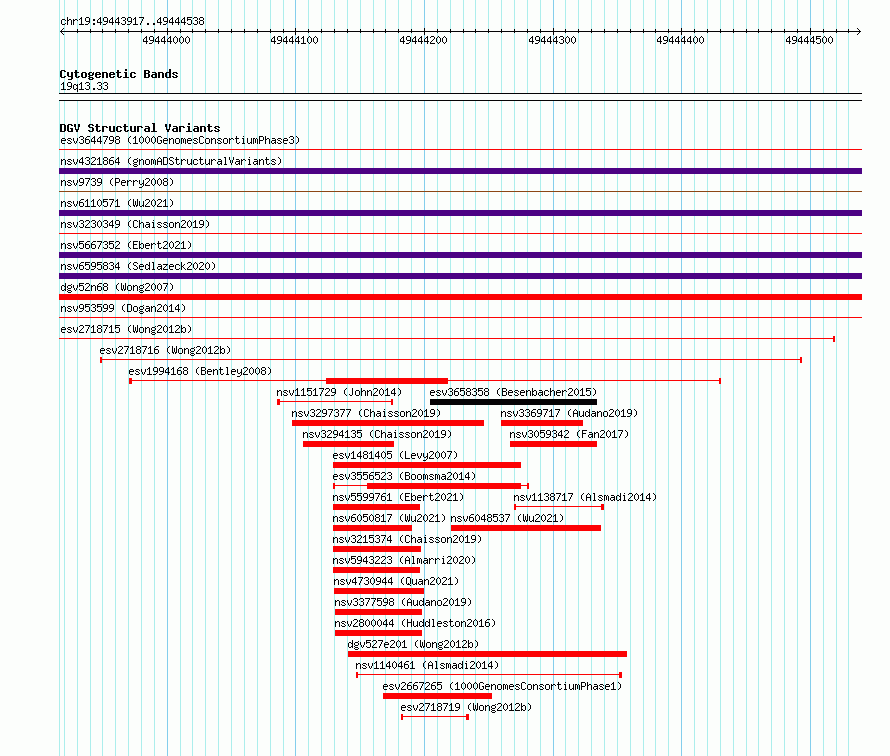Click the red bar under nsv3059342
This screenshot has width=890, height=756.
(553, 444)
